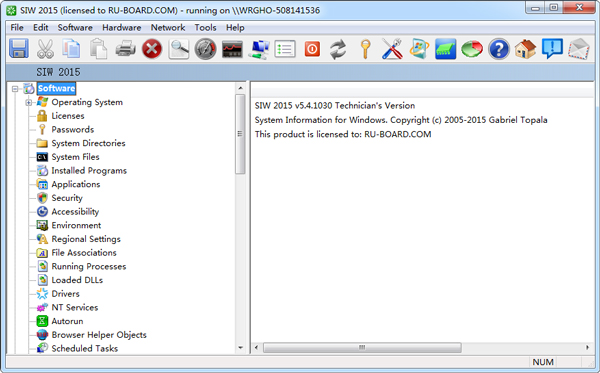Click the envelope mail toolbar icon
The height and width of the screenshot is (373, 600).
point(579,49)
